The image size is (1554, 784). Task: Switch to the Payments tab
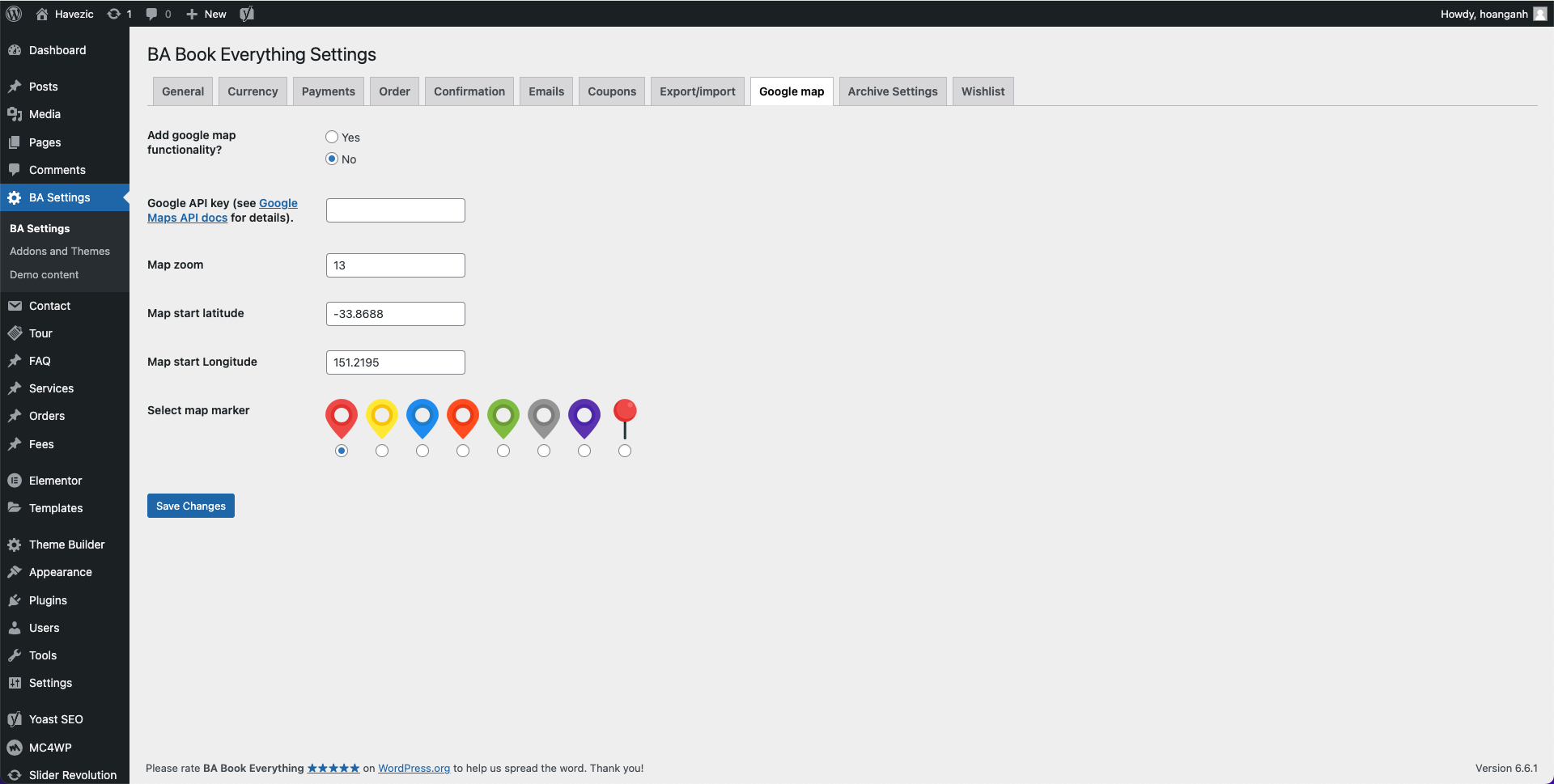click(x=329, y=91)
